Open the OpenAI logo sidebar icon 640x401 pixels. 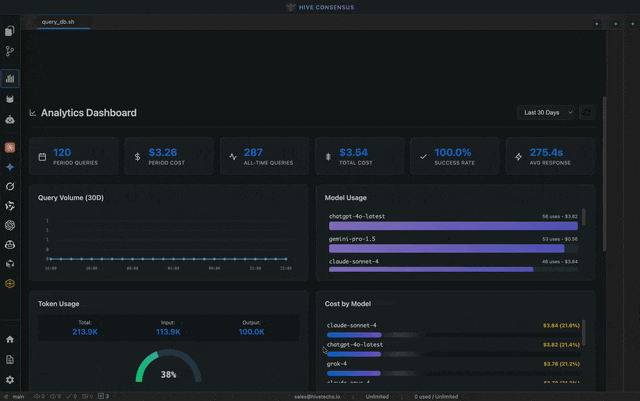(x=10, y=225)
